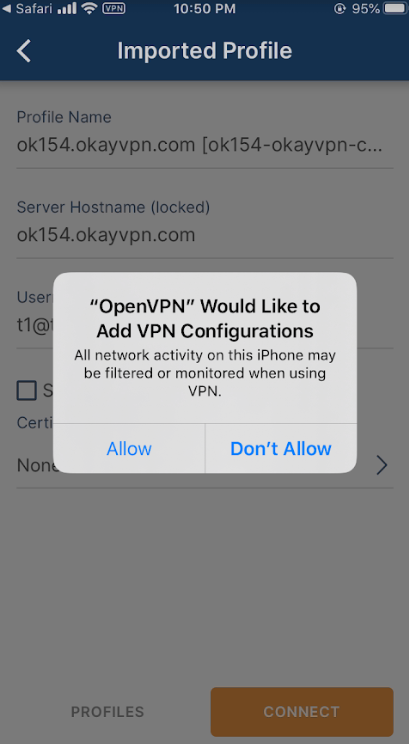Allow OpenVPN to add VPN configurations
Image resolution: width=409 pixels, height=744 pixels.
click(129, 448)
